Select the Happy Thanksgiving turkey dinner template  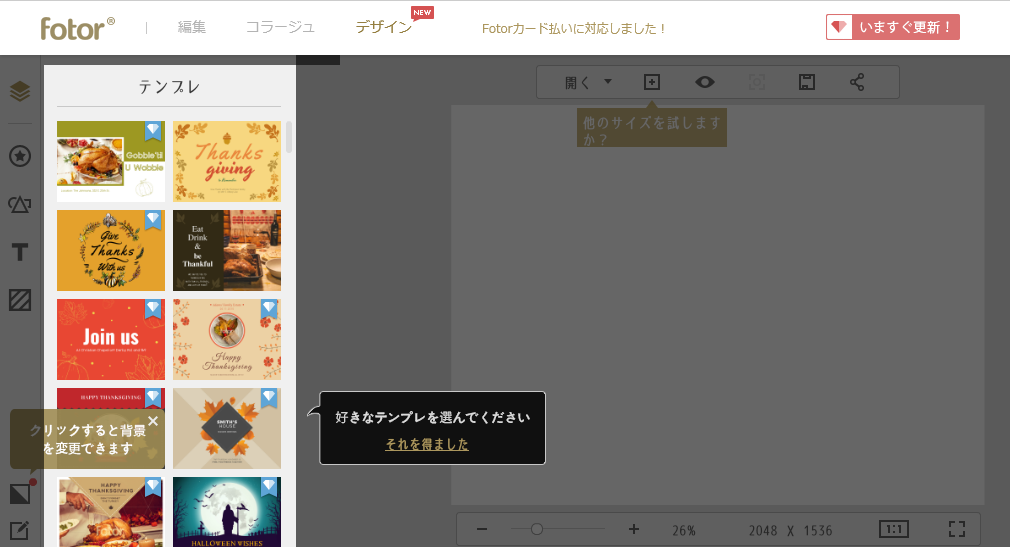[x=111, y=512]
